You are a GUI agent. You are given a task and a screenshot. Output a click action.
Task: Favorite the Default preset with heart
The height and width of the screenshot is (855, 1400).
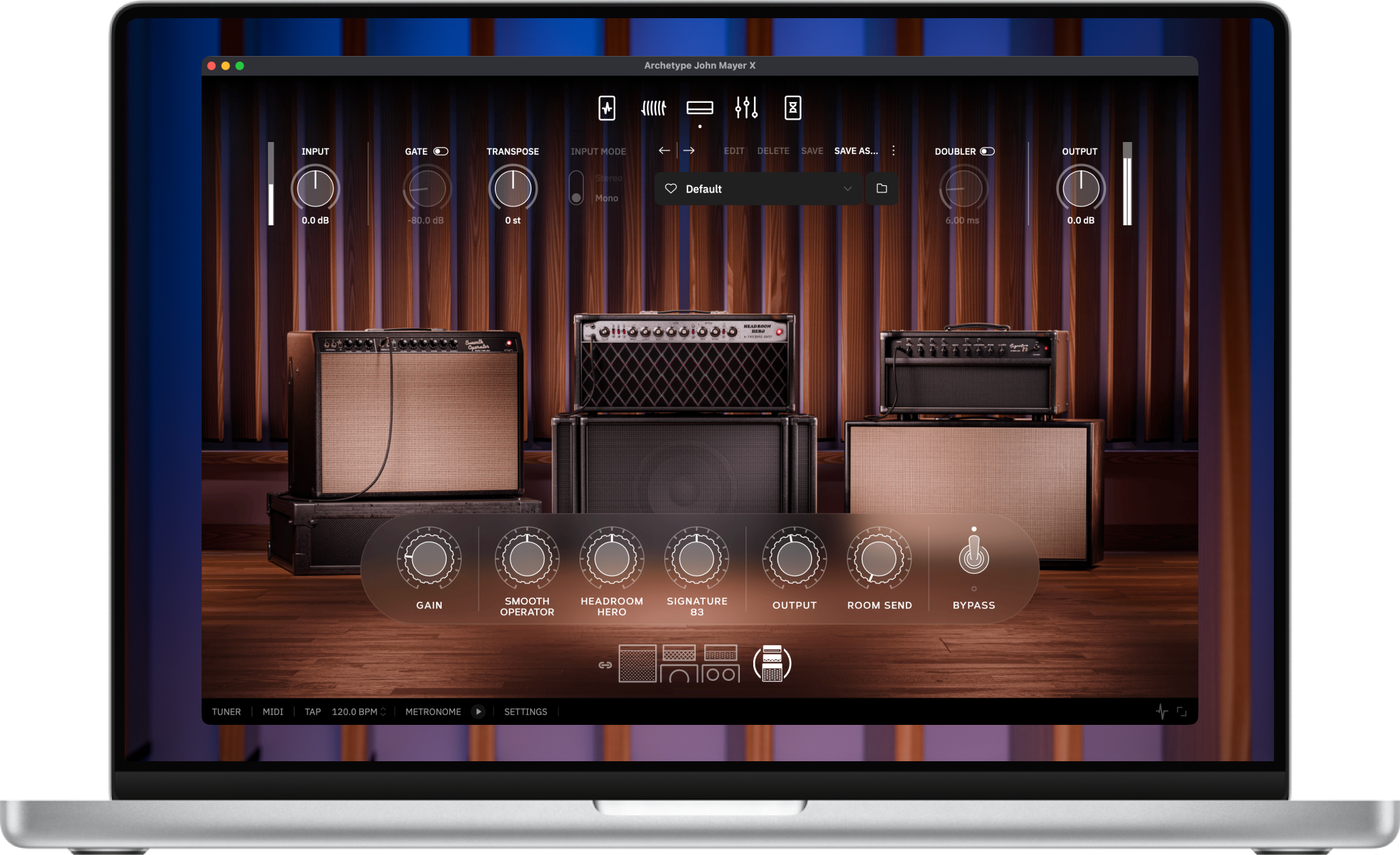click(x=671, y=189)
